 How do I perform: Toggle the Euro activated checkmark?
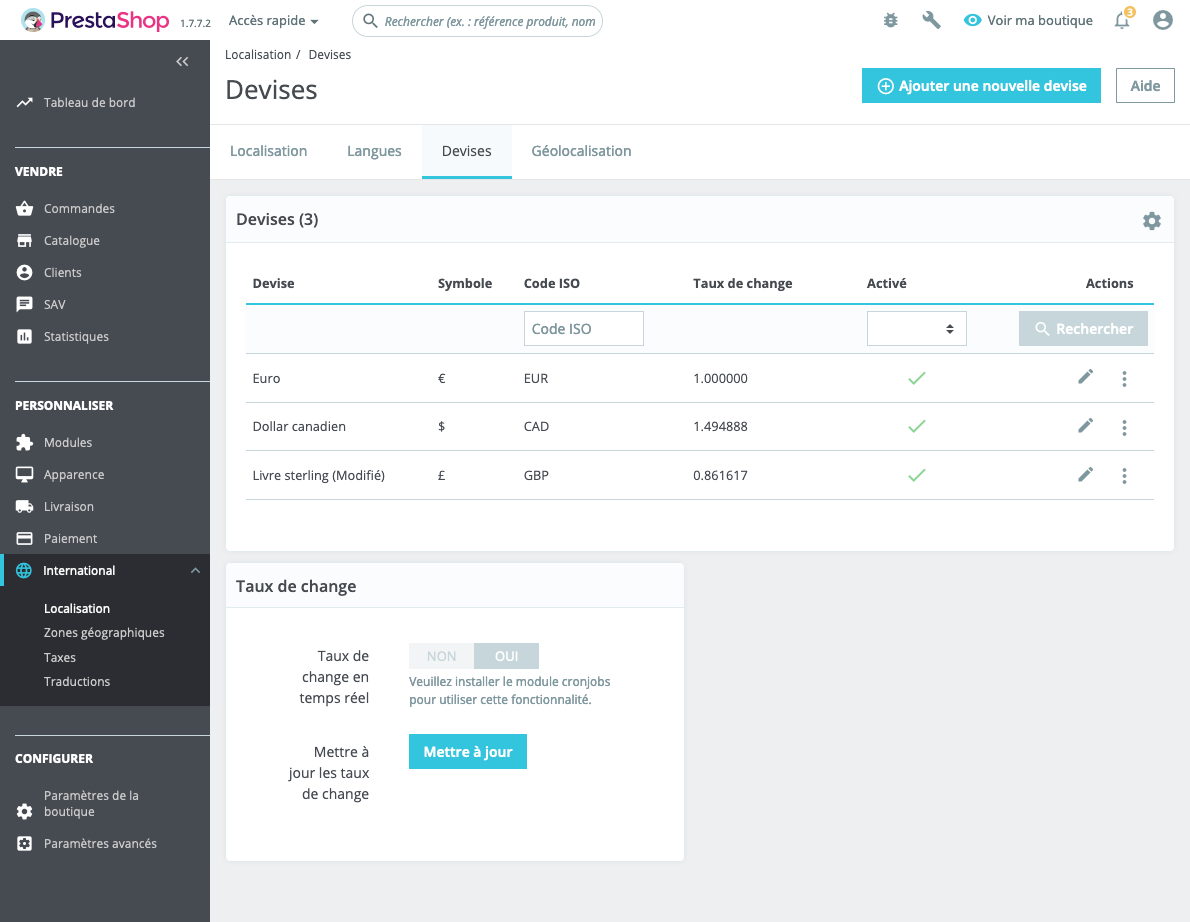tap(917, 378)
